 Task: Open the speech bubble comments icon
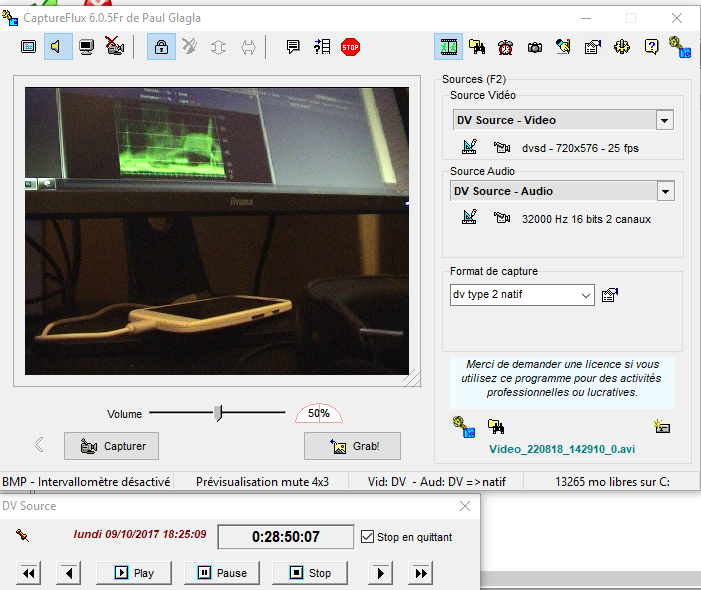[293, 46]
